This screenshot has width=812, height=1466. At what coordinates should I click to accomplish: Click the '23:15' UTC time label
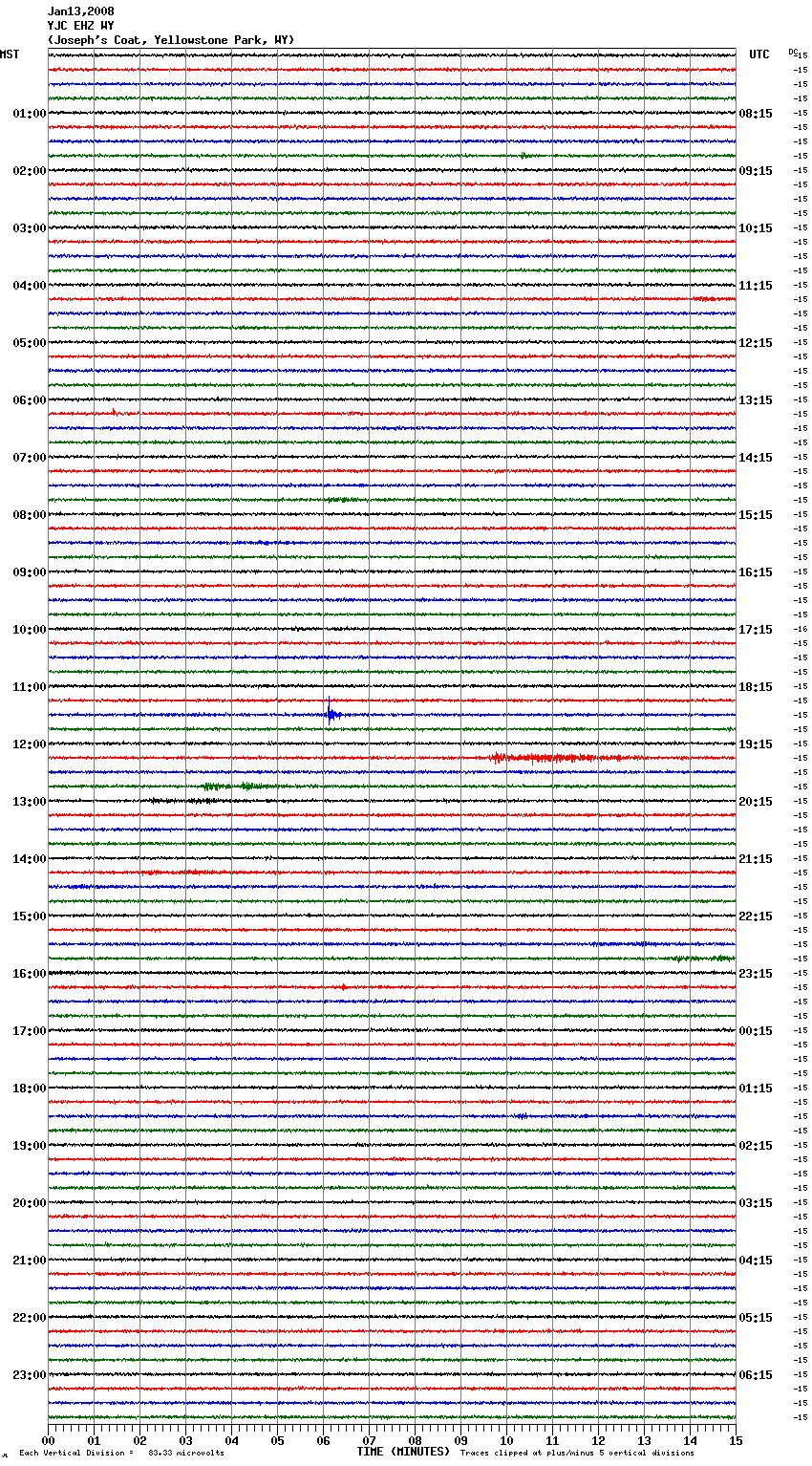tap(756, 974)
